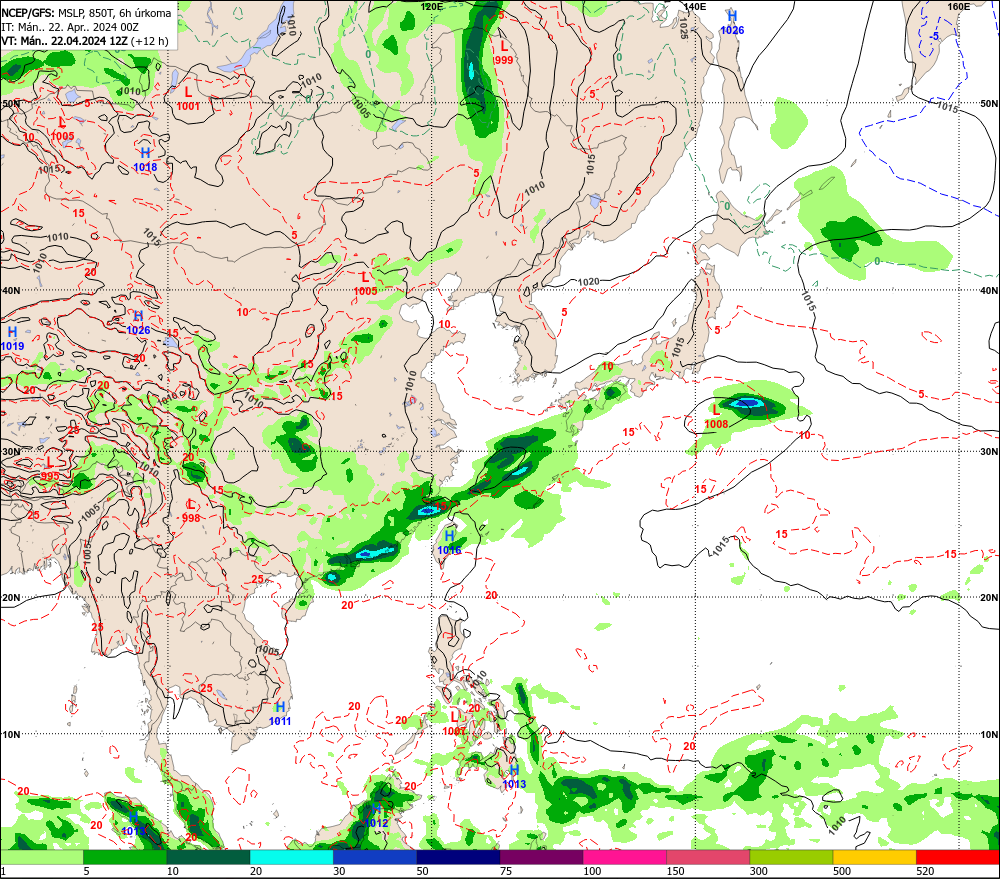Select the blue 30–50 legend swatch
The image size is (1000, 879).
[374, 857]
